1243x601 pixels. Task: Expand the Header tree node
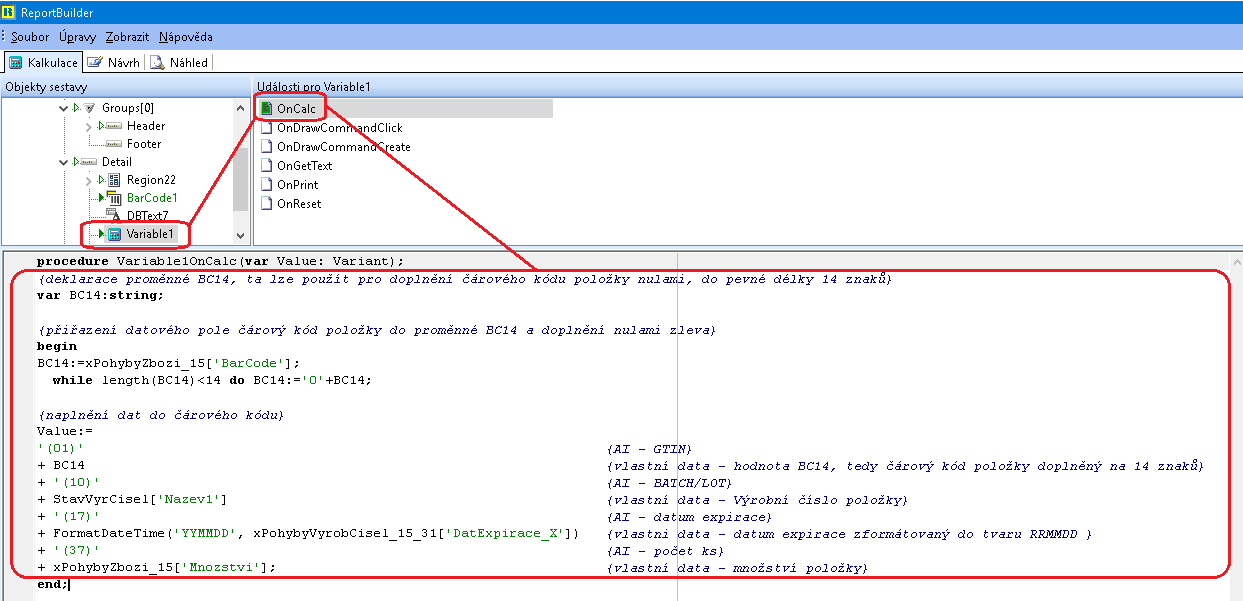[89, 126]
